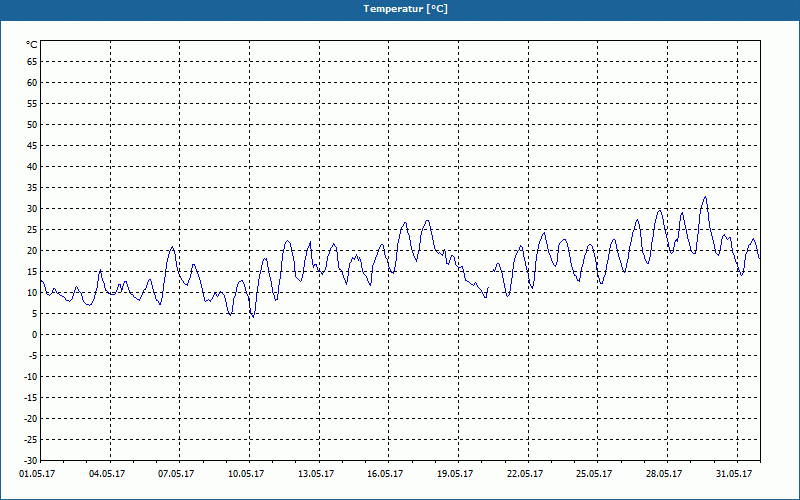Click the 0 value on the y-axis
Screen dimensions: 800x500
(35, 335)
